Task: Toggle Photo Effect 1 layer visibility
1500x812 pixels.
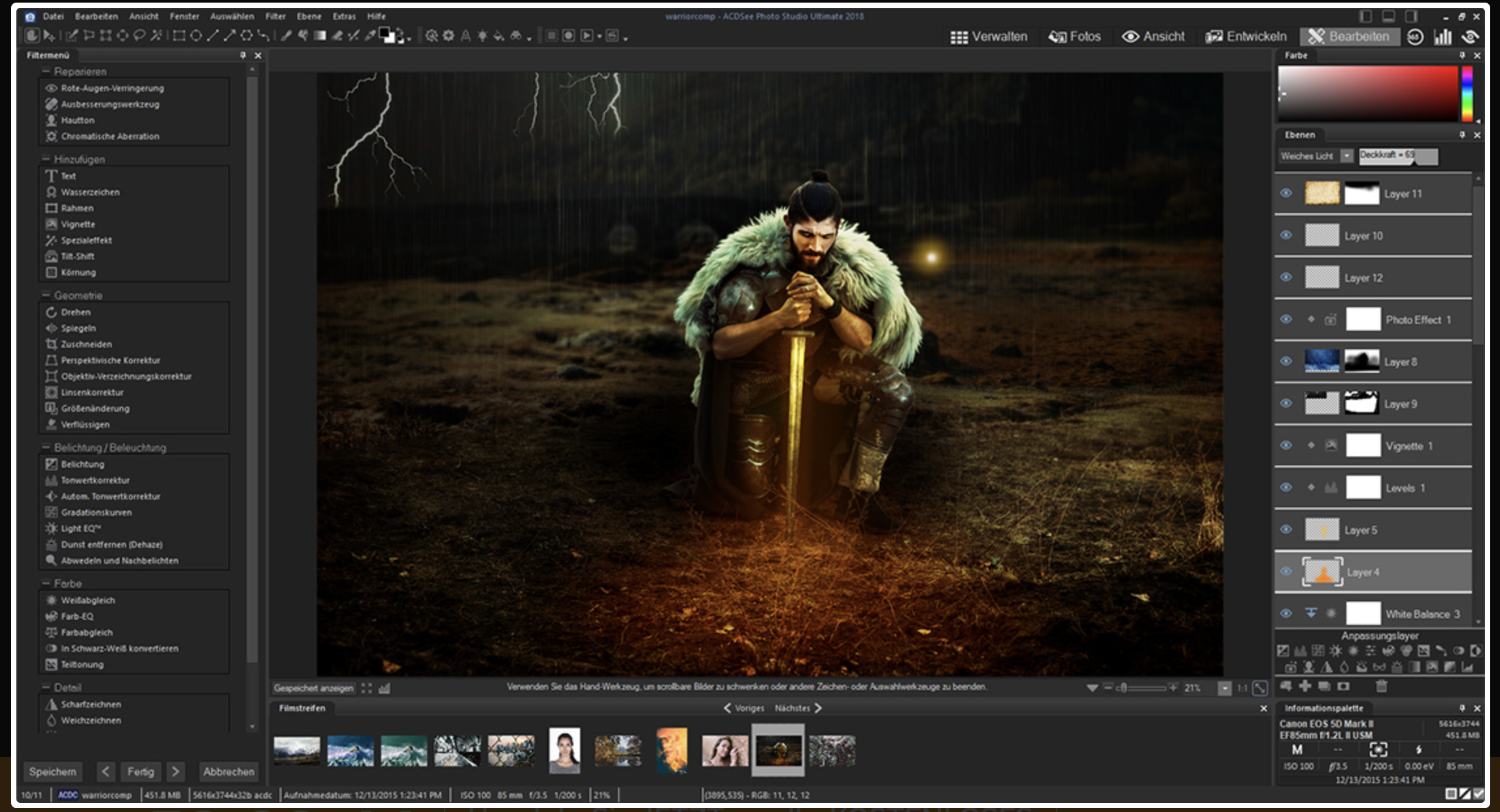Action: pyautogui.click(x=1286, y=319)
